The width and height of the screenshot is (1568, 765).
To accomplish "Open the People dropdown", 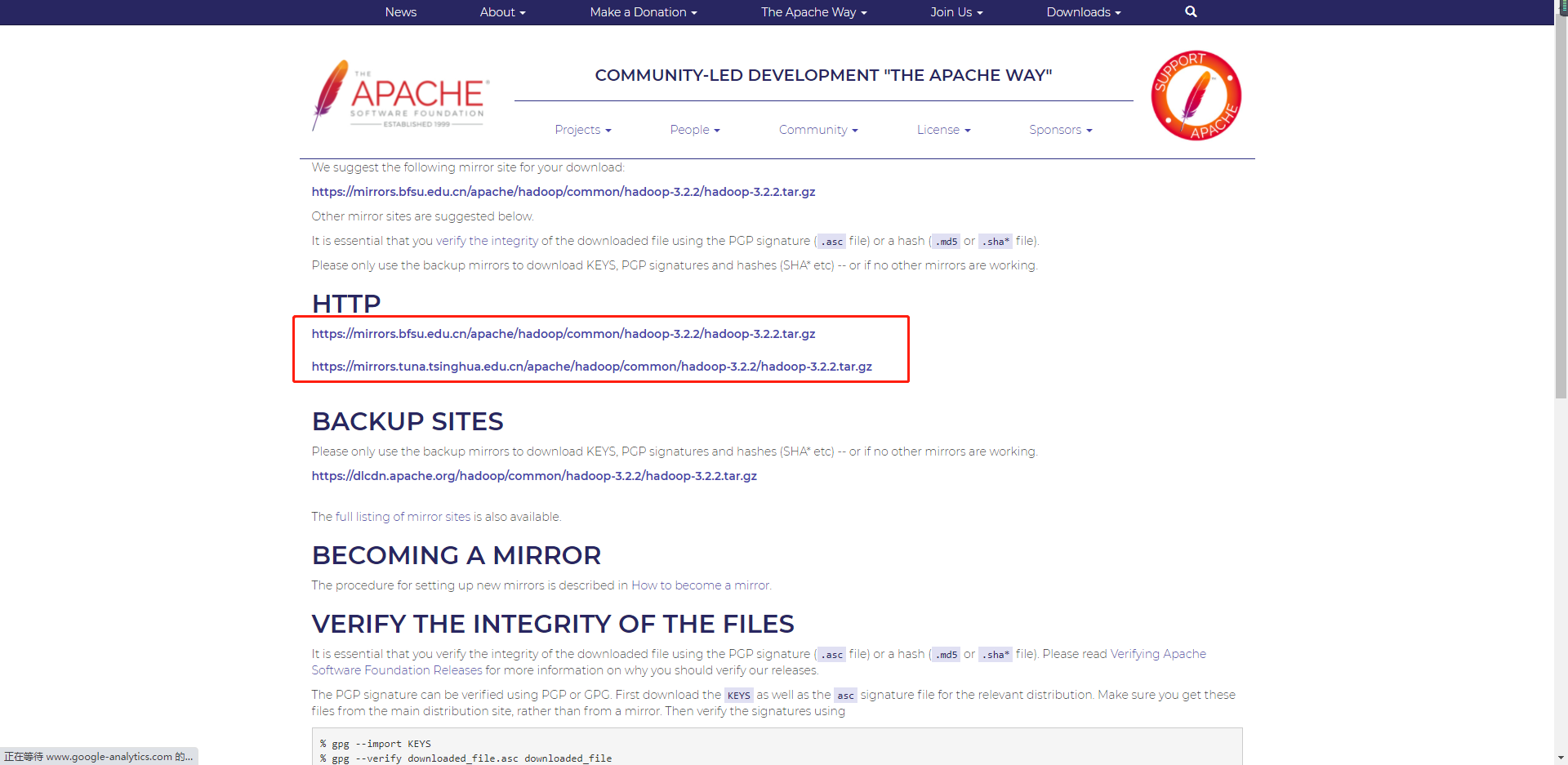I will tap(695, 130).
